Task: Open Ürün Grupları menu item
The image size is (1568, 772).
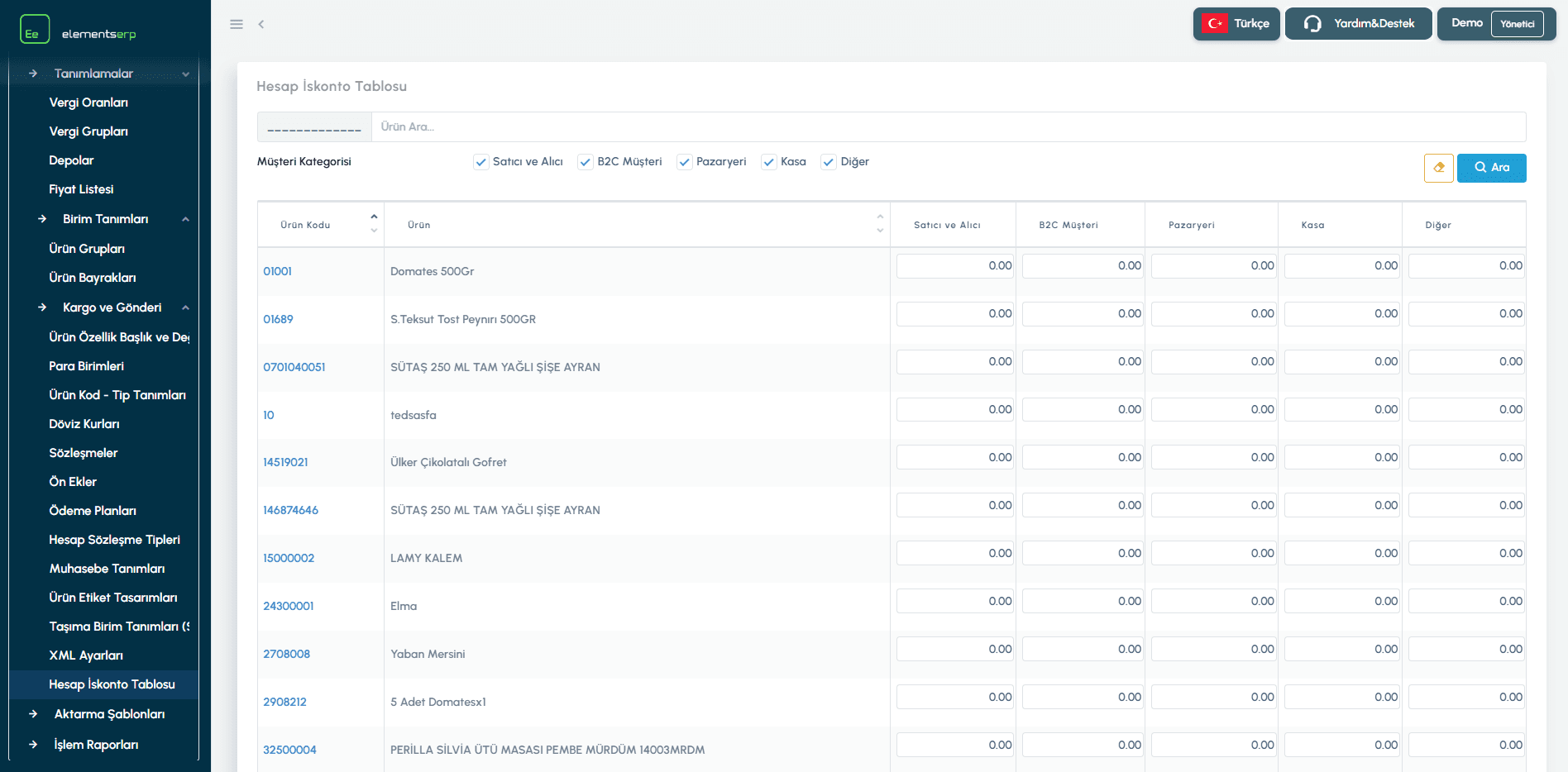Action: pos(87,249)
